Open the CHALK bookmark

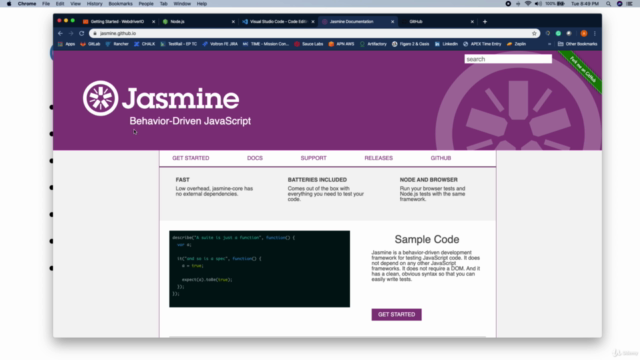144,44
